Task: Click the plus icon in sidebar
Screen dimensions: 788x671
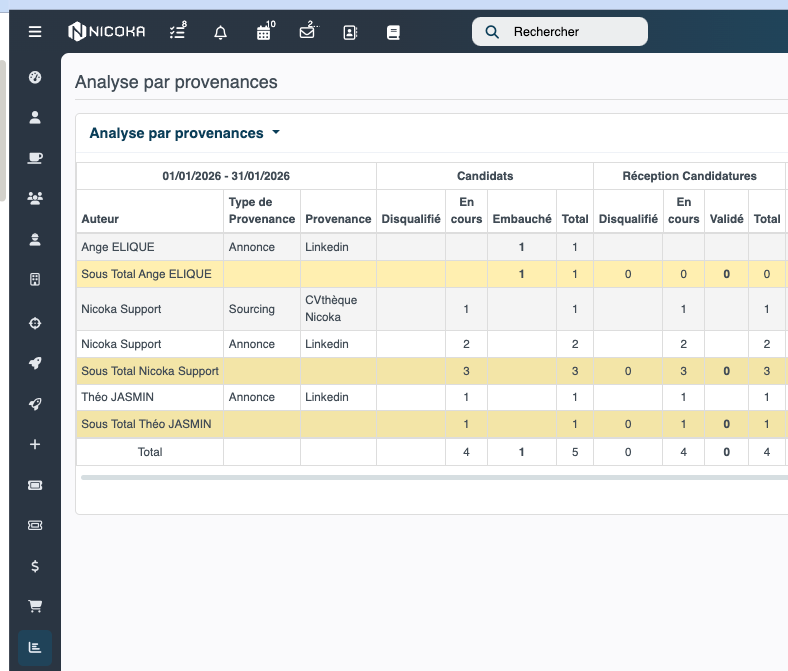Action: (35, 444)
